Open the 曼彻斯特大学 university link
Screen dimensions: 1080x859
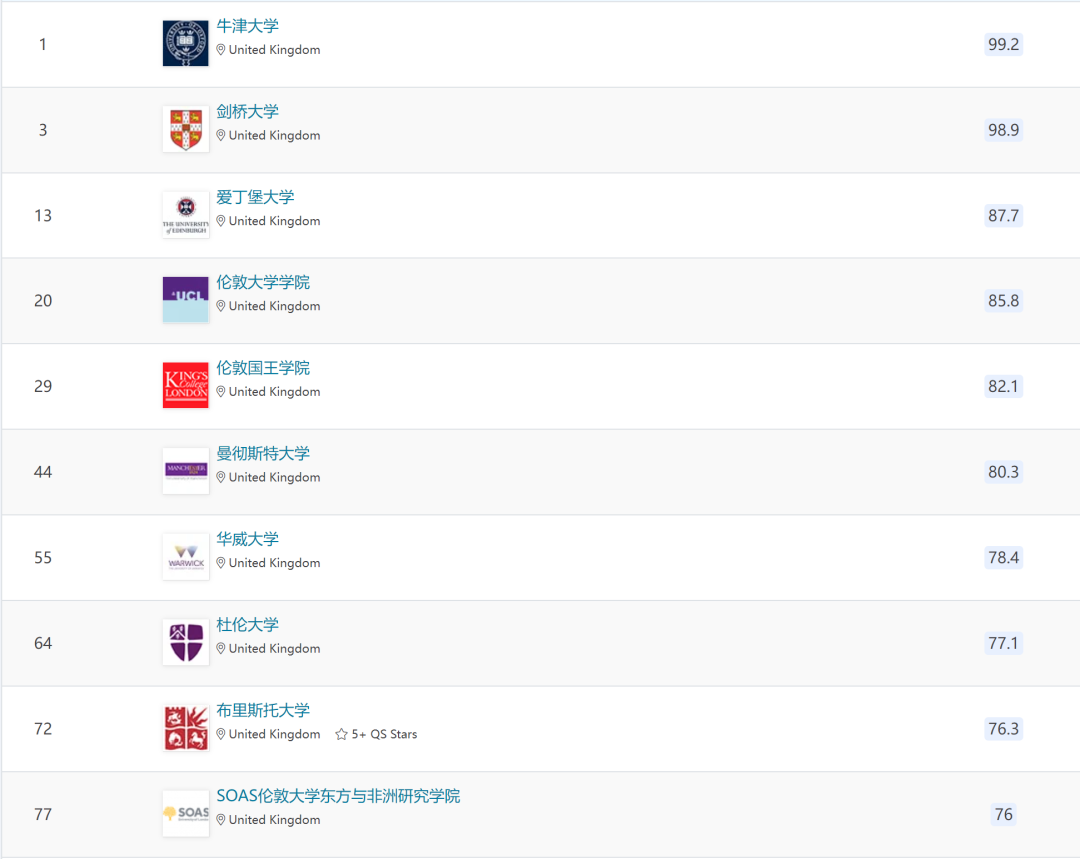click(263, 453)
